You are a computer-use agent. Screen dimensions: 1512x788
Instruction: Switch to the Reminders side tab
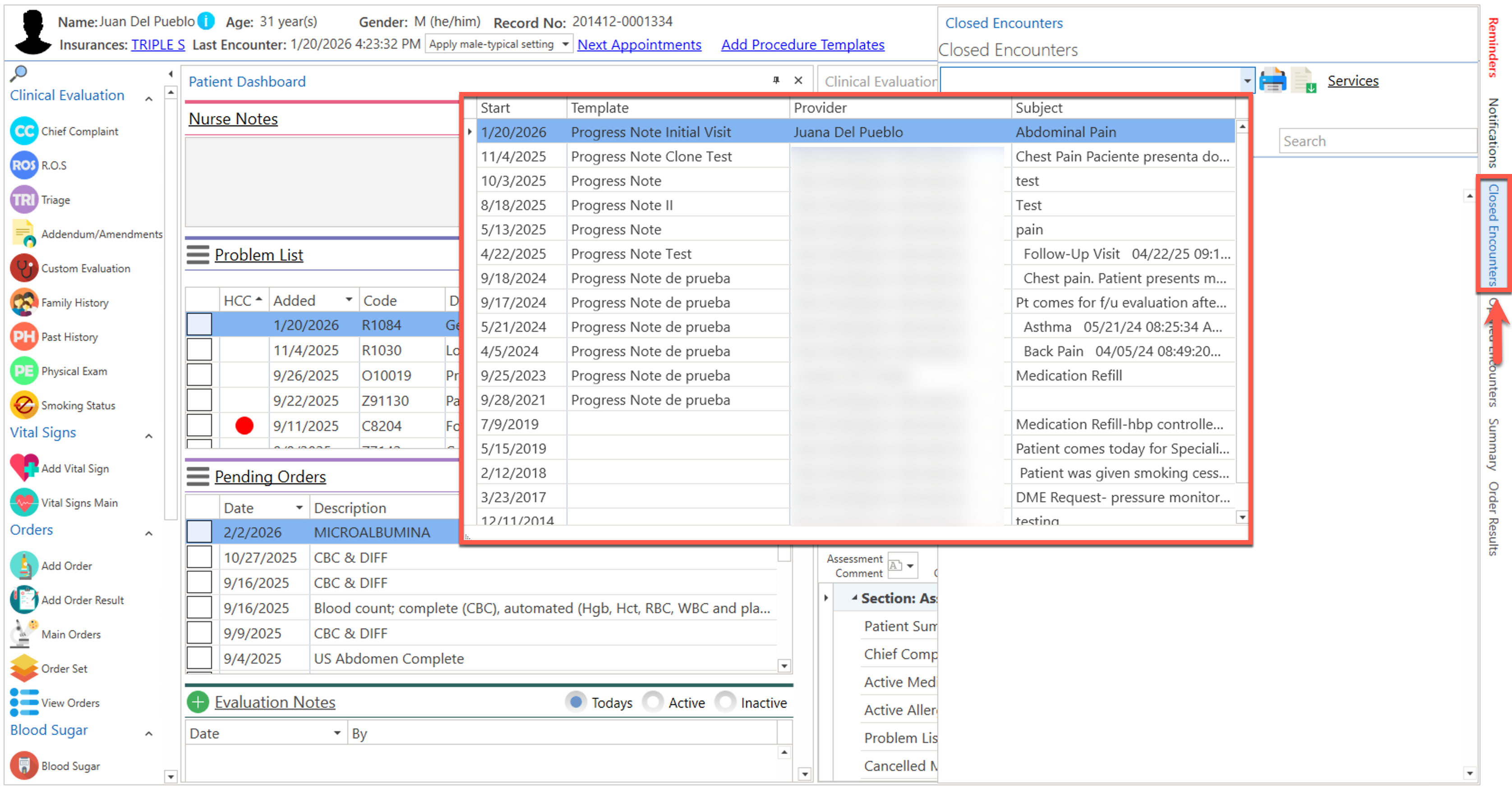pyautogui.click(x=1493, y=47)
